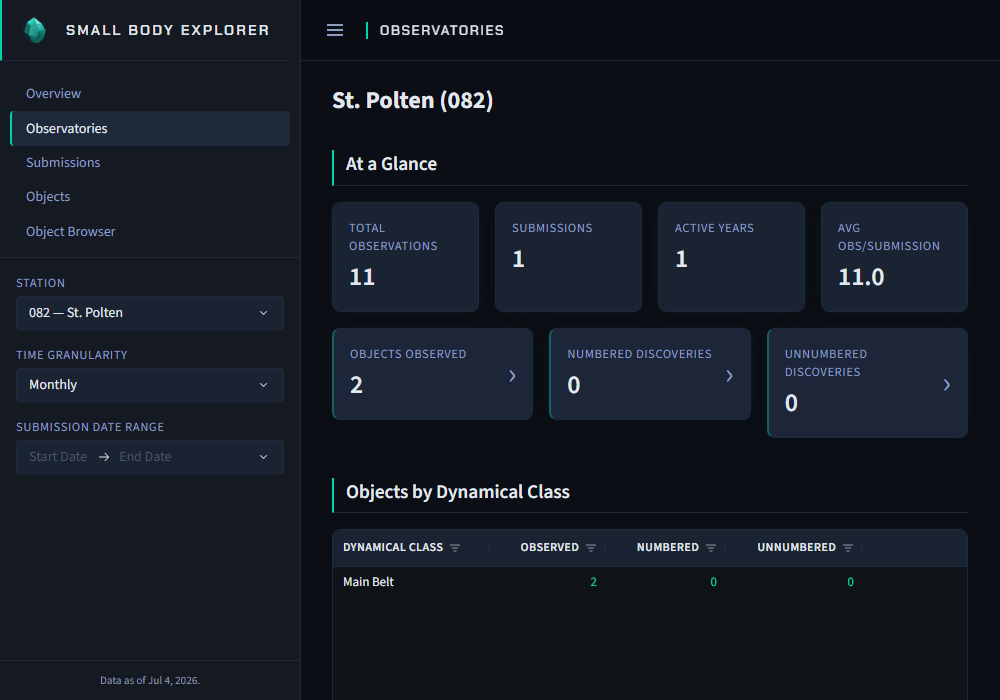Go to Overview in the sidebar
The image size is (1000, 700).
[54, 94]
